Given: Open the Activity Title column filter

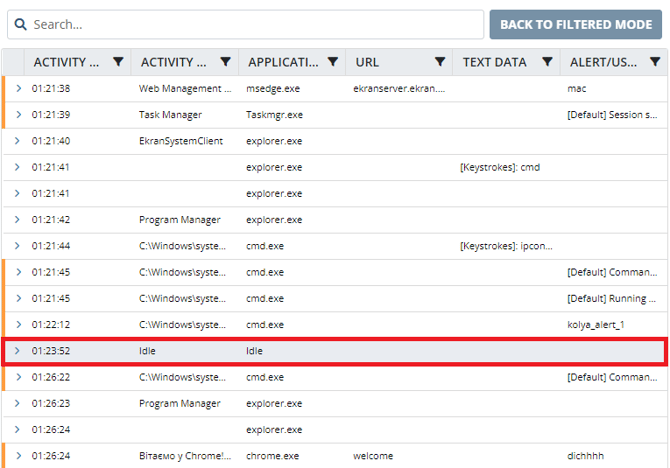Looking at the screenshot, I should tap(225, 62).
